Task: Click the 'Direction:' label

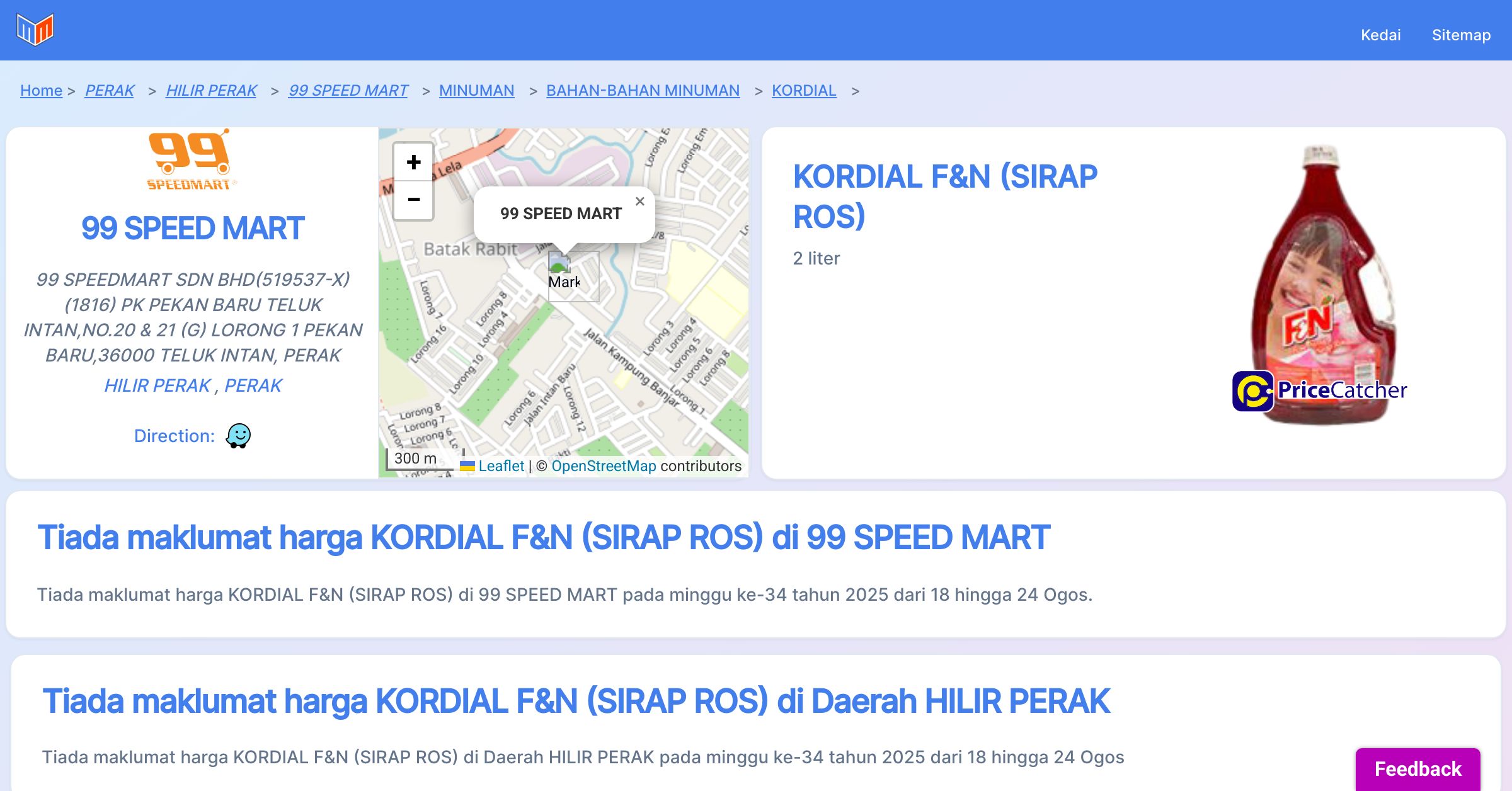Action: coord(175,436)
